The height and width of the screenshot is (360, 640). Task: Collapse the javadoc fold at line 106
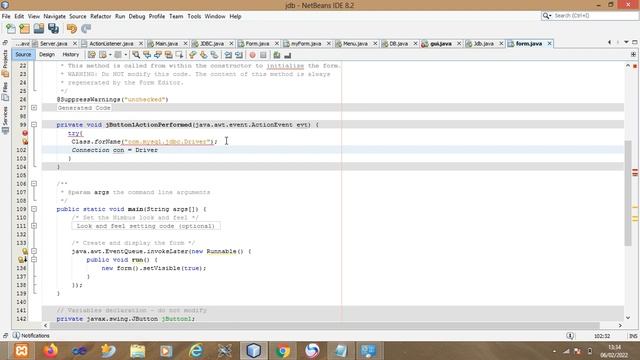tap(34, 184)
